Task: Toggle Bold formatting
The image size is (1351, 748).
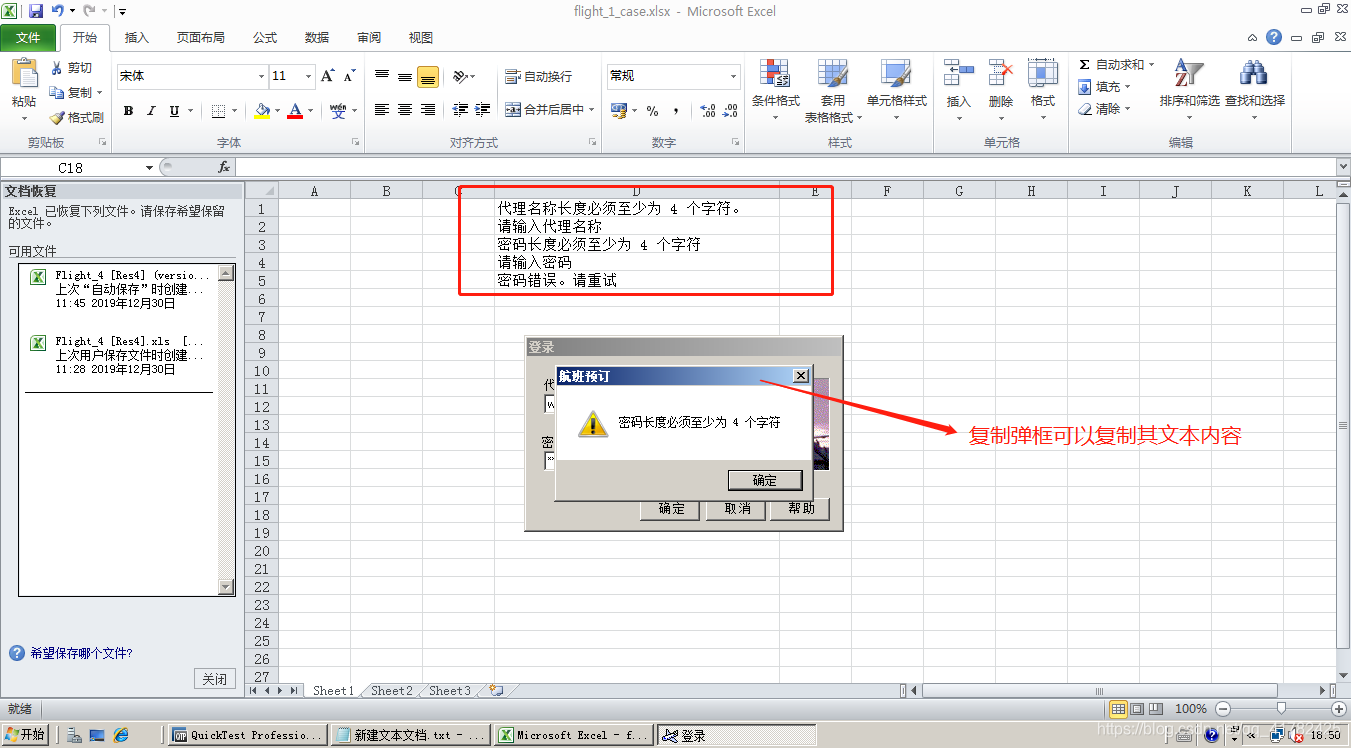Action: point(128,111)
